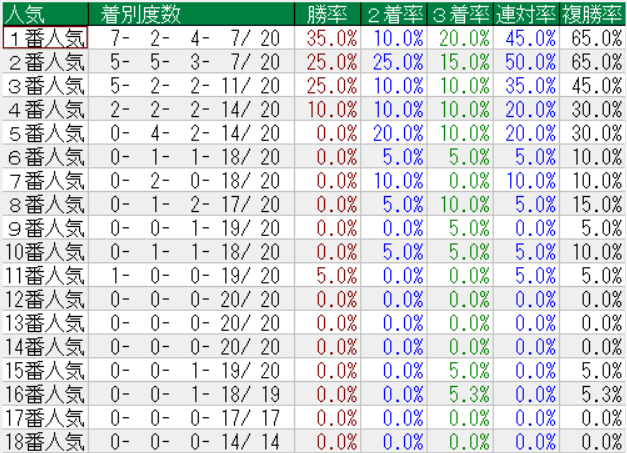Select the 18番人気 row label
Viewport: 627px width, 453px height.
click(x=45, y=441)
